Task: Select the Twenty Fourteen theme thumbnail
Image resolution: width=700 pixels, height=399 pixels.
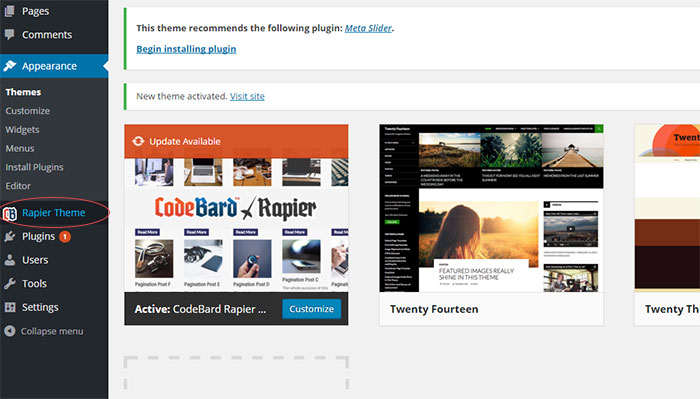Action: click(x=491, y=208)
